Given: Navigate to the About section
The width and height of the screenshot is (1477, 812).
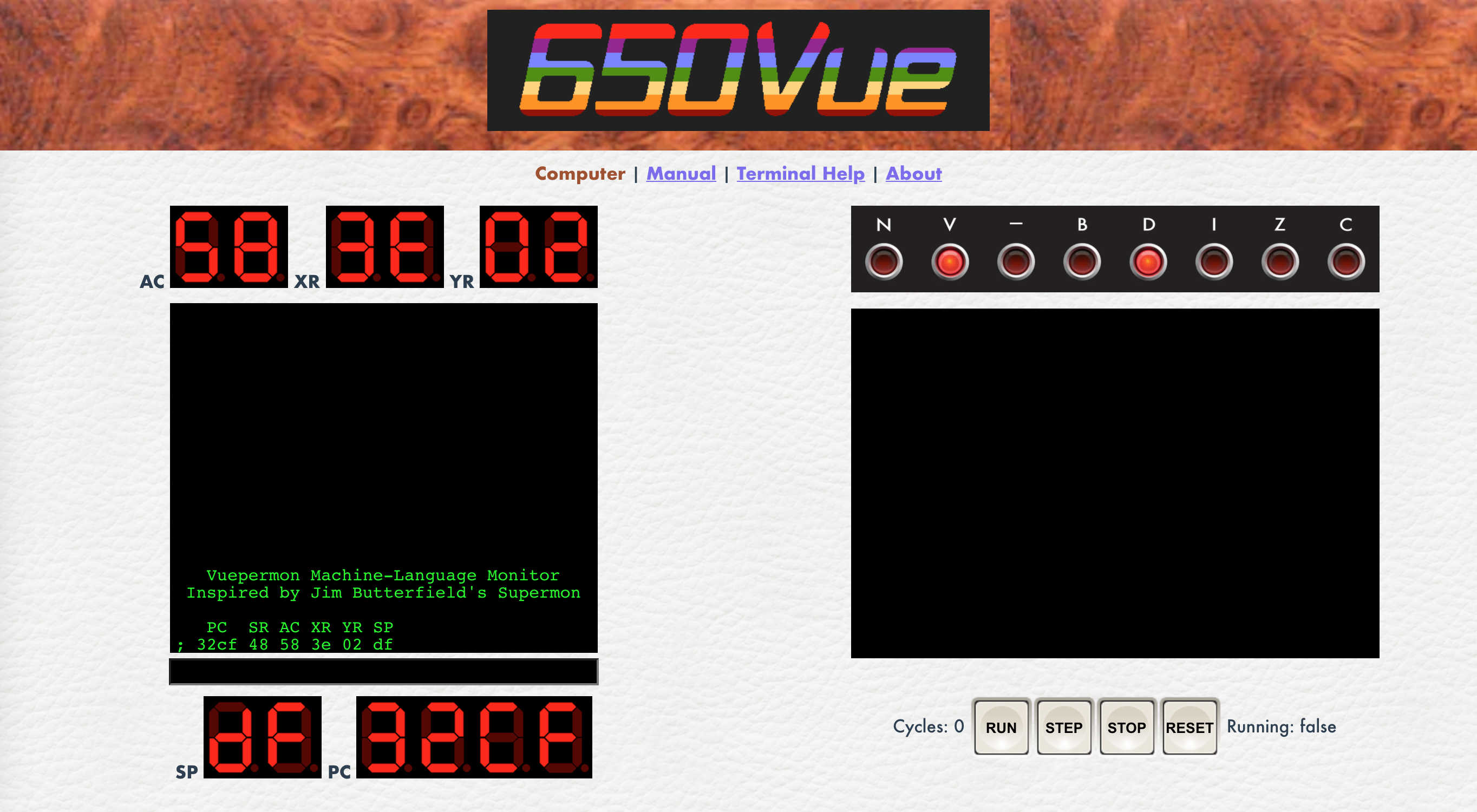Looking at the screenshot, I should pyautogui.click(x=912, y=173).
